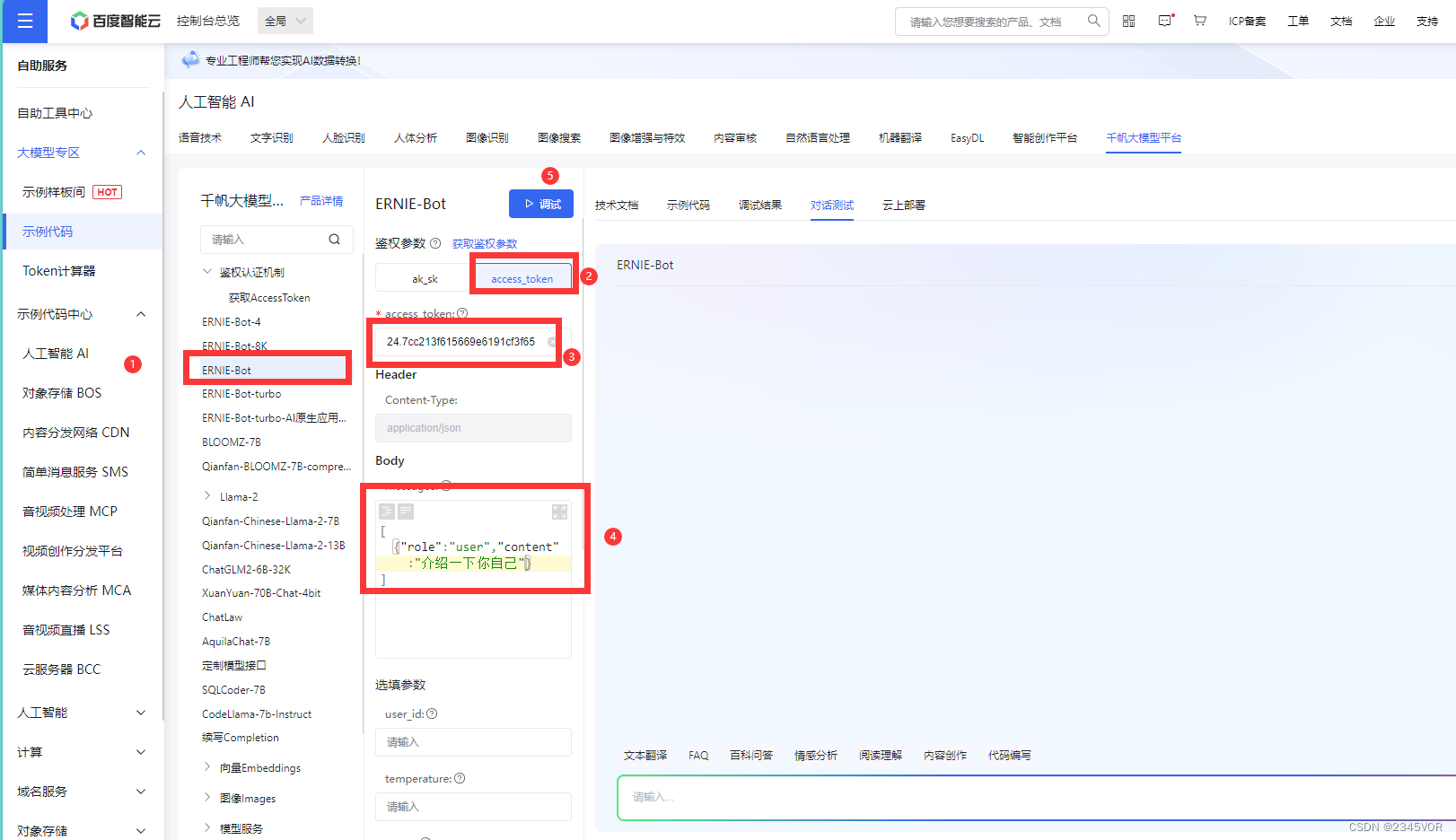Viewport: 1456px width, 840px height.
Task: Switch to the ak_sk auth option
Action: point(425,278)
